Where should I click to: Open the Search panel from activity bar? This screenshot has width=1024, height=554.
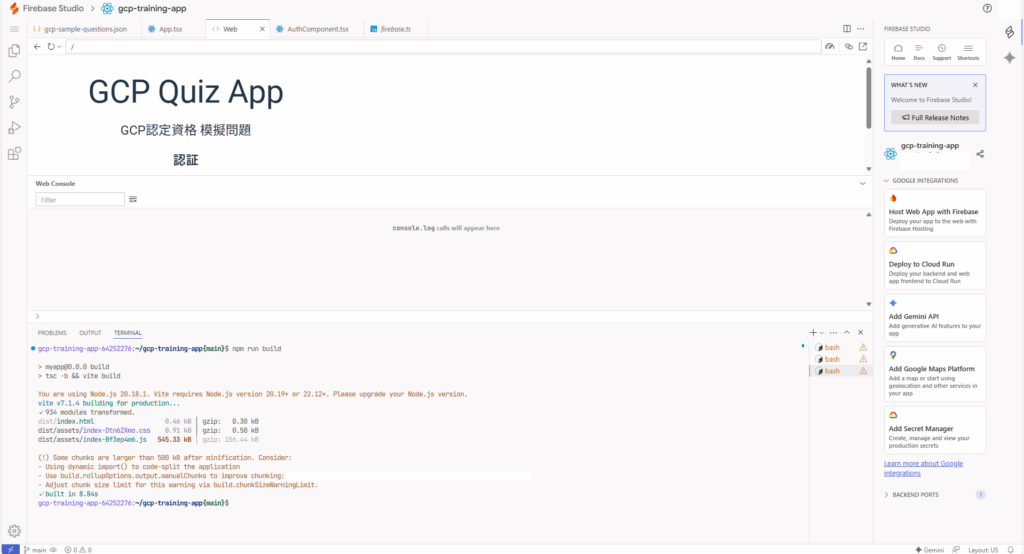pyautogui.click(x=14, y=76)
